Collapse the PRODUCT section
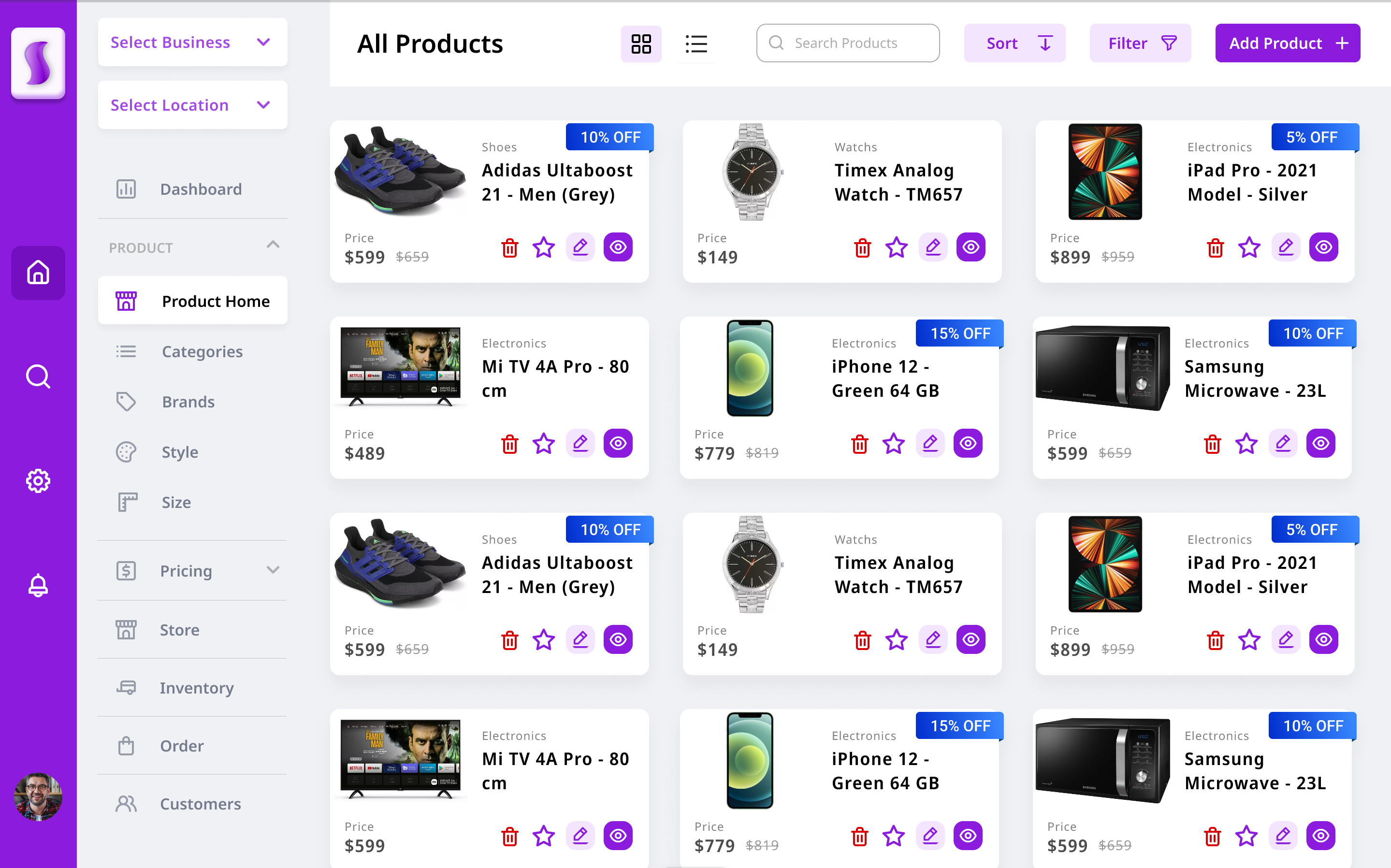This screenshot has width=1391, height=868. [x=273, y=246]
